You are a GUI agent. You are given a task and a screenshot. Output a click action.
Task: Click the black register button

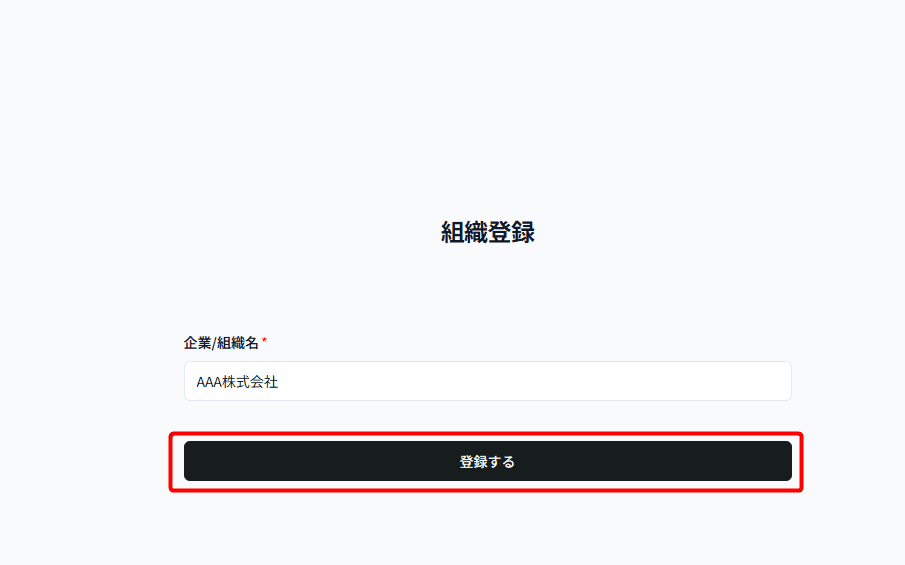coord(488,461)
